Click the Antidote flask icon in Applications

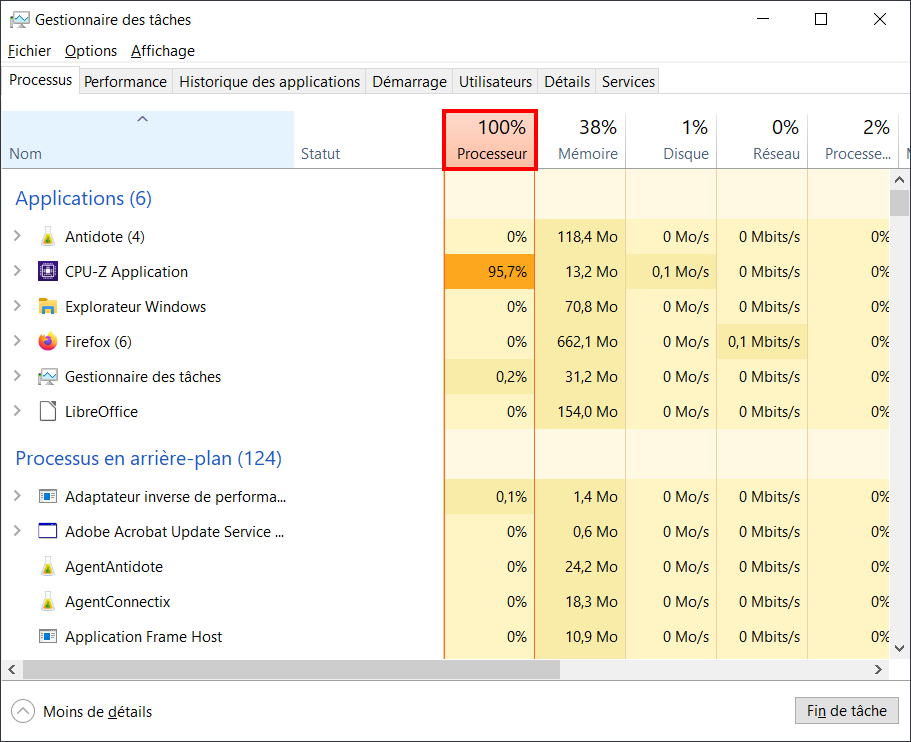pos(48,236)
